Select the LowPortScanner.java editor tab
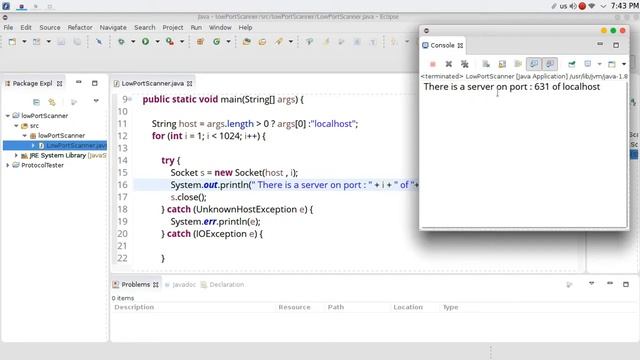 [x=152, y=83]
